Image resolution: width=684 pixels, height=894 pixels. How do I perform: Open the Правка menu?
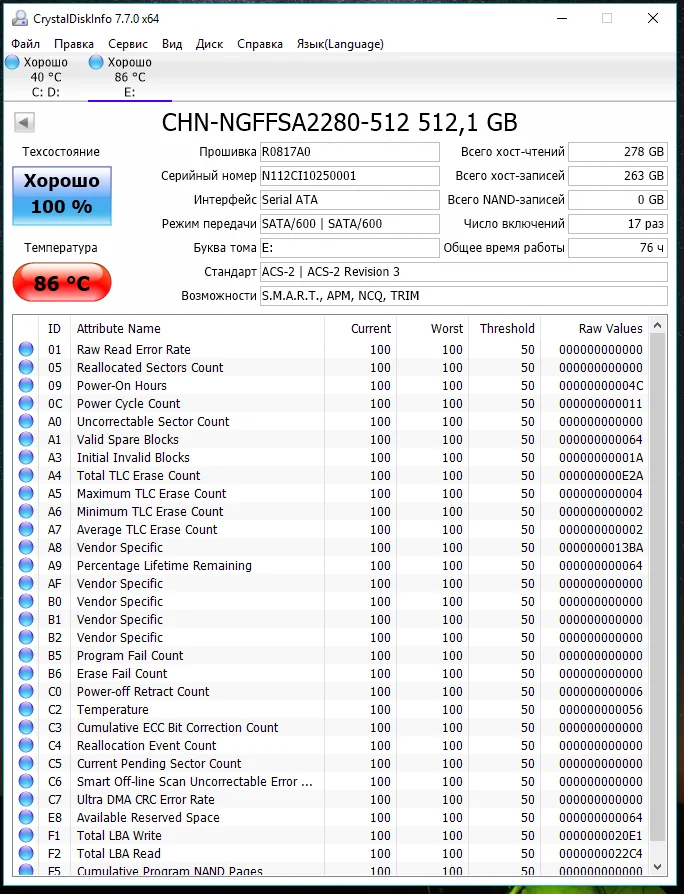click(x=74, y=44)
